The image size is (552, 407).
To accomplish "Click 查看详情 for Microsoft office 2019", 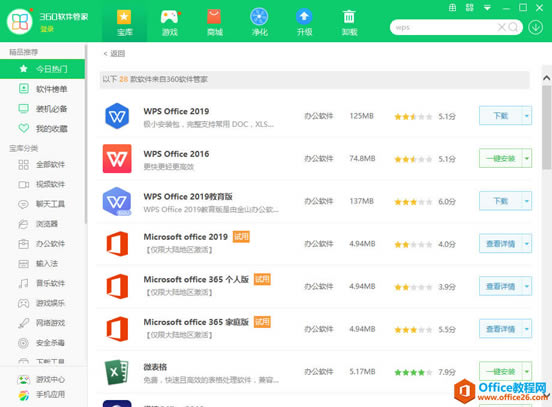I will pyautogui.click(x=500, y=244).
